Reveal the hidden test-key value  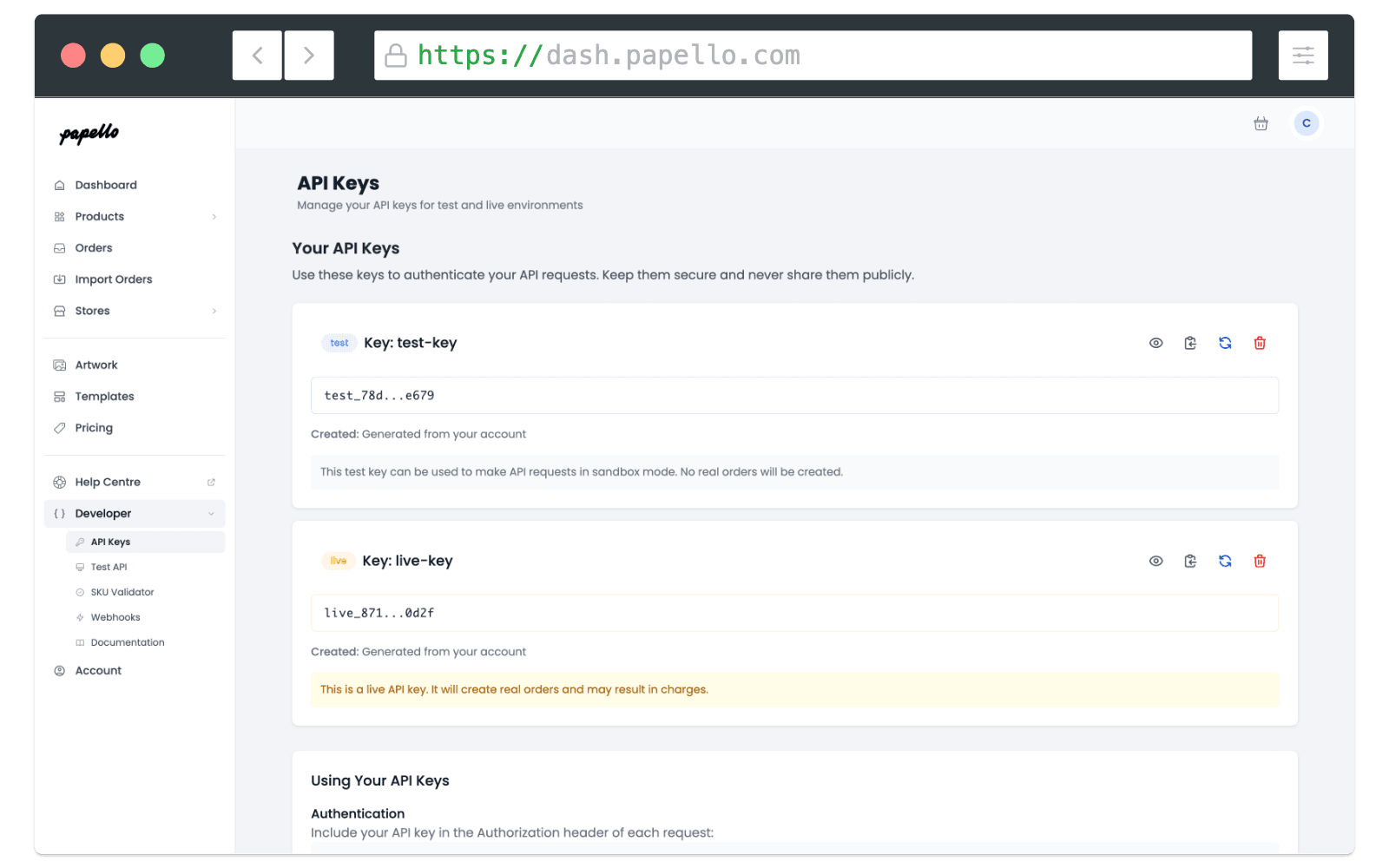[x=1155, y=343]
